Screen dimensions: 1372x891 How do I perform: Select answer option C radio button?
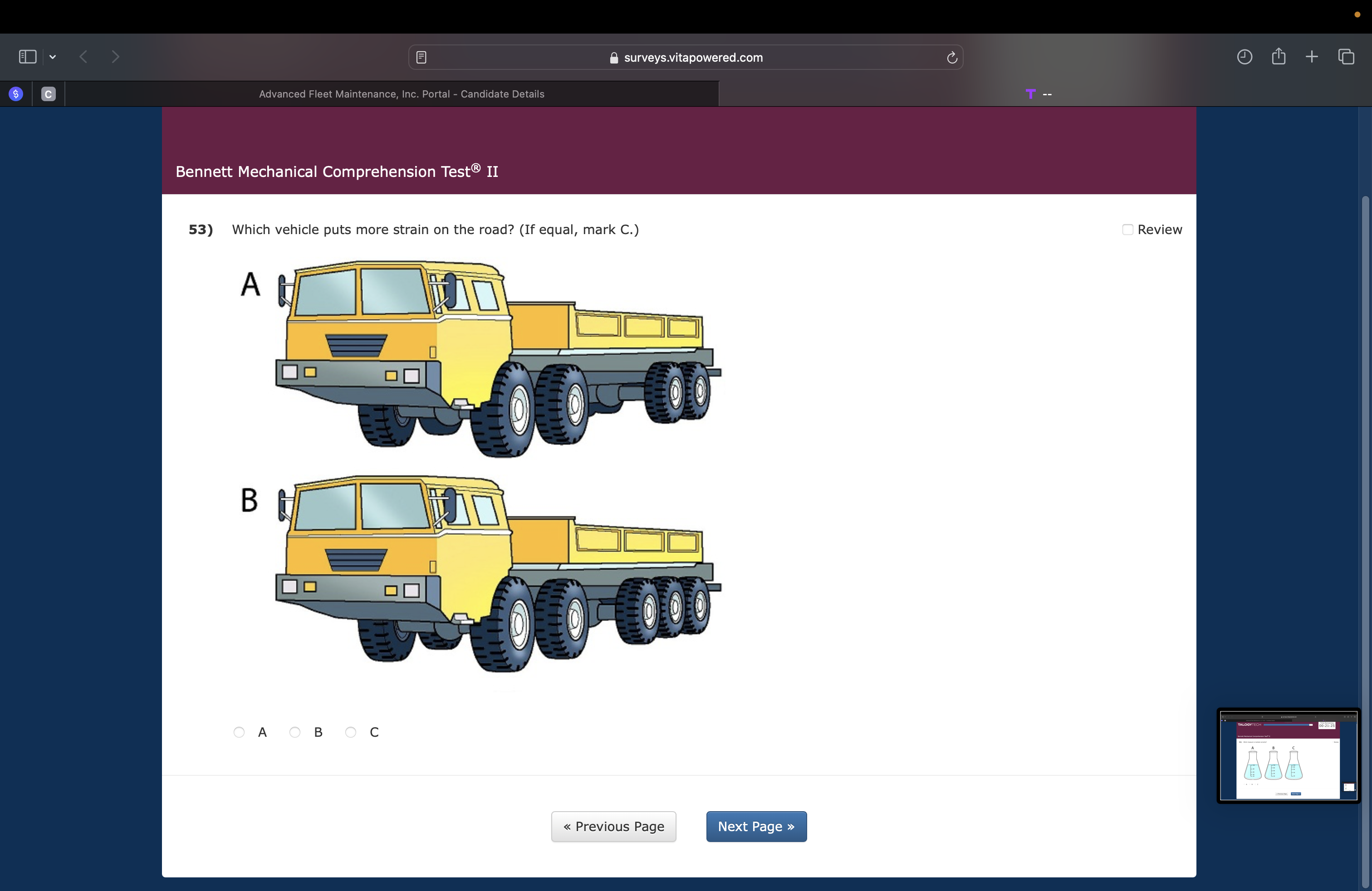click(351, 732)
